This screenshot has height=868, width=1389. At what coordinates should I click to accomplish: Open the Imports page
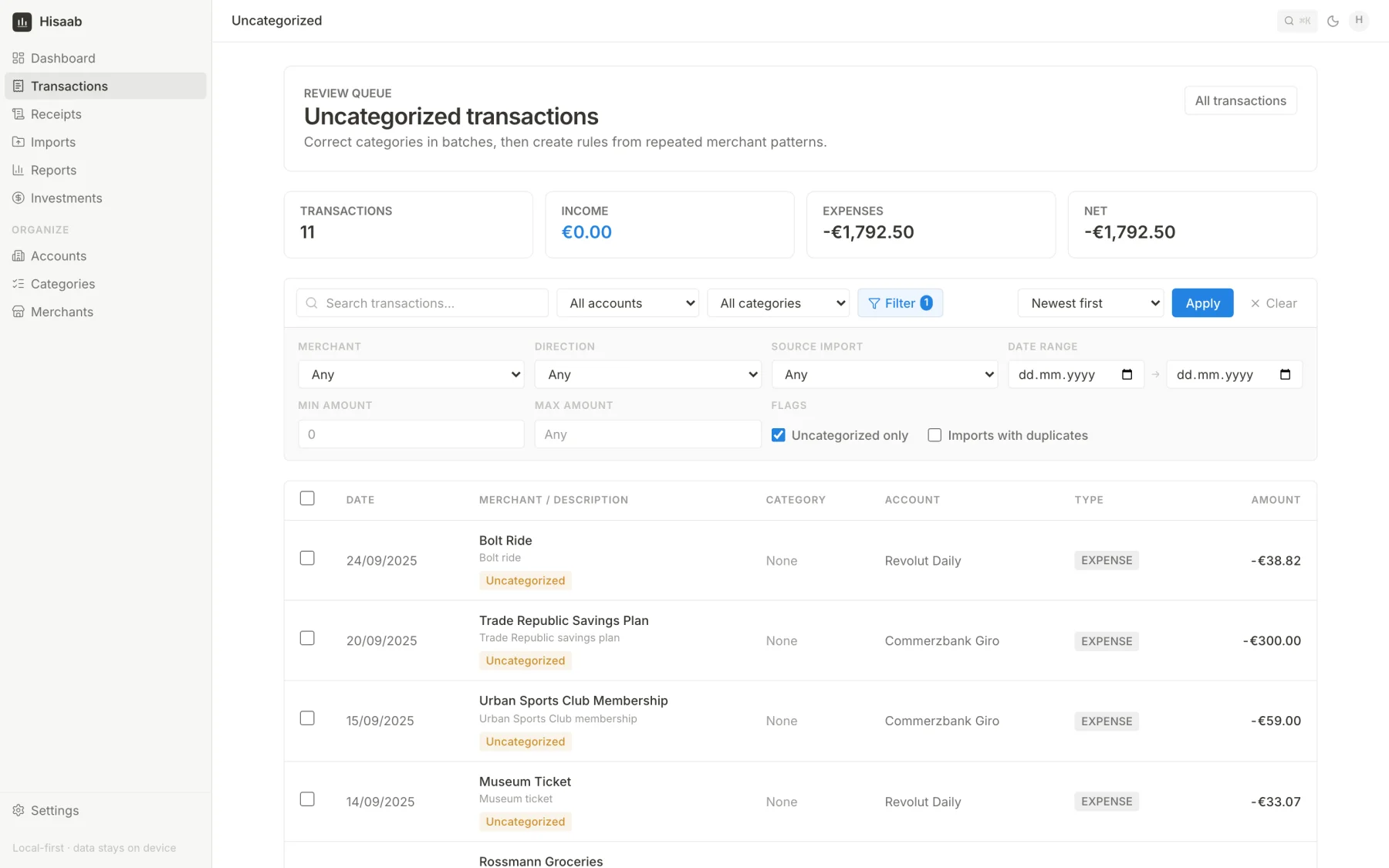106,142
